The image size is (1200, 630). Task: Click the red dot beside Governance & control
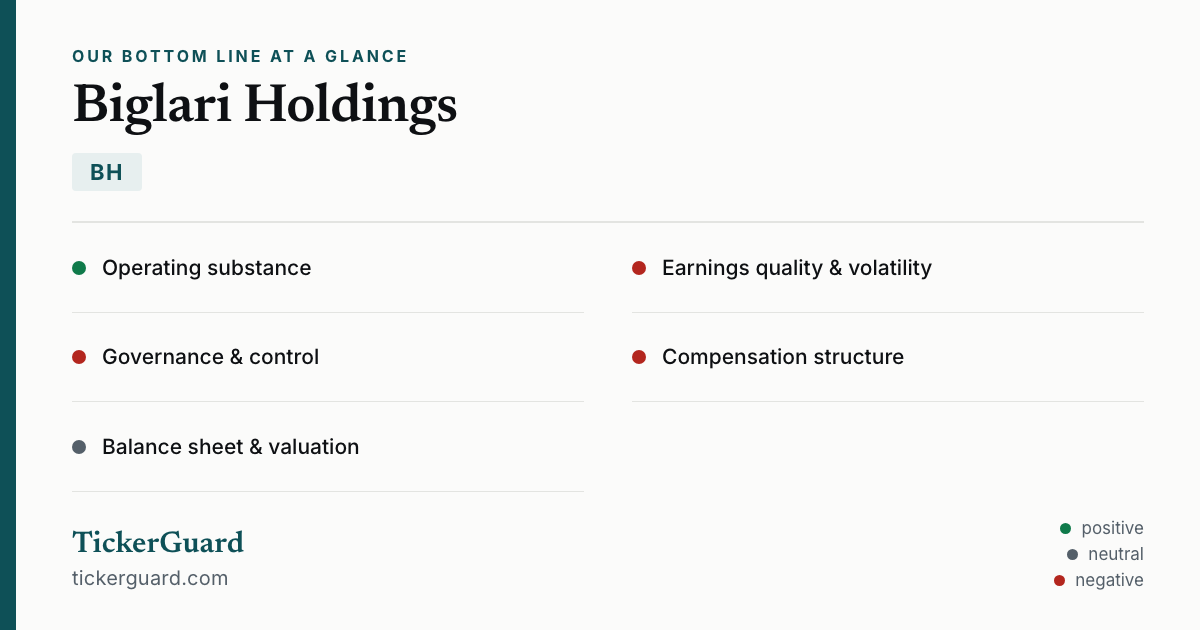(x=79, y=357)
